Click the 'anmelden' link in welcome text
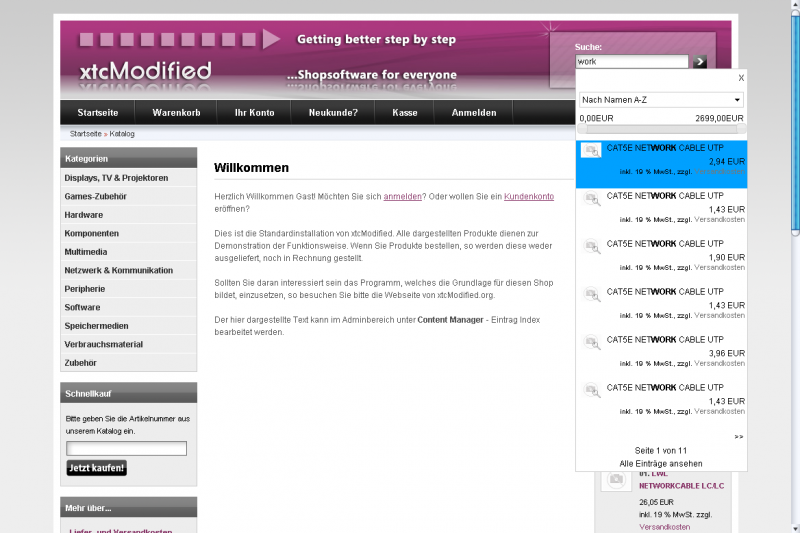This screenshot has width=800, height=533. (x=403, y=196)
